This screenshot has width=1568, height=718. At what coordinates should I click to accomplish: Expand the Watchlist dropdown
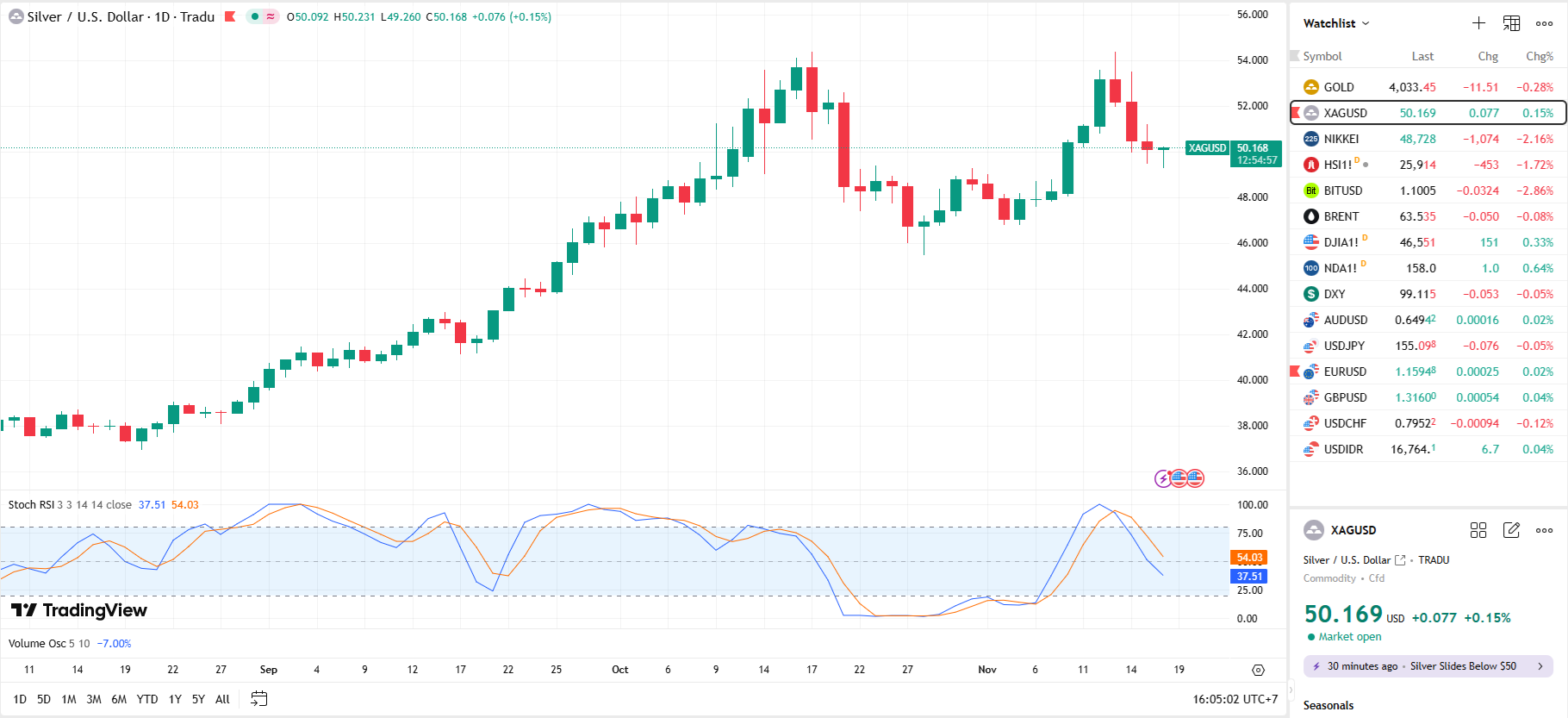pos(1335,23)
